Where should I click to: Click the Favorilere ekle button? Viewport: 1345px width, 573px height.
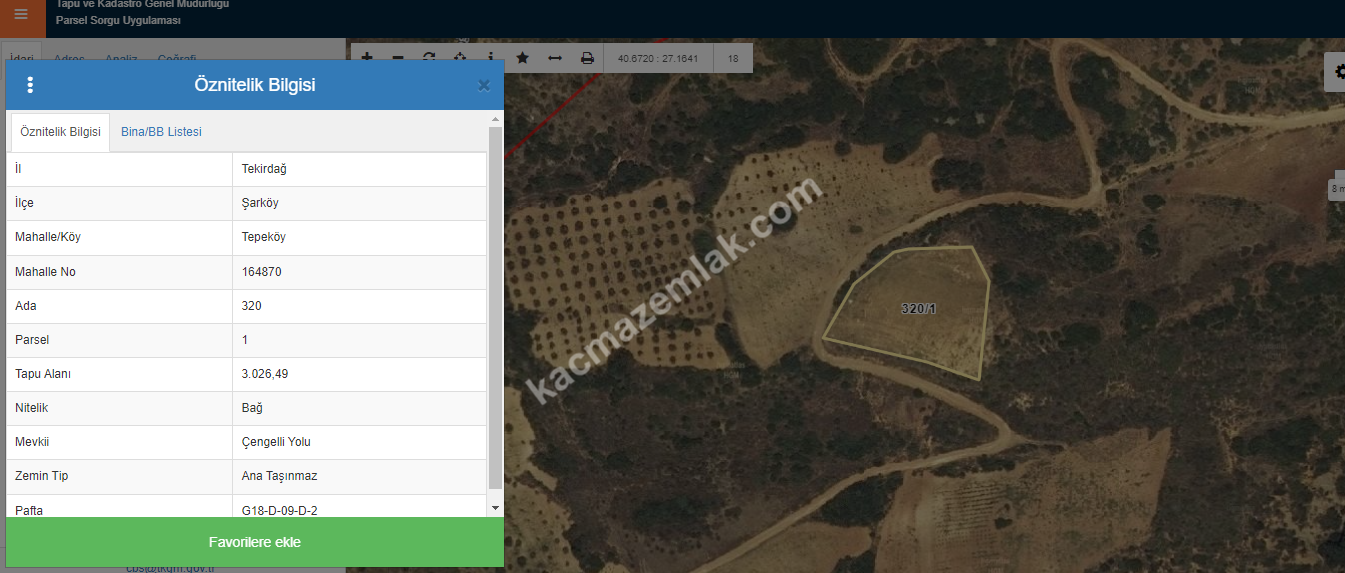pos(254,542)
